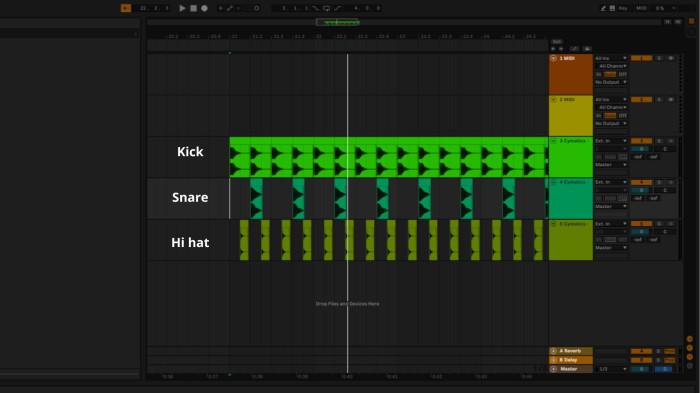Toggle solo on track 3 Cymatics
This screenshot has height=393, width=700.
point(659,141)
